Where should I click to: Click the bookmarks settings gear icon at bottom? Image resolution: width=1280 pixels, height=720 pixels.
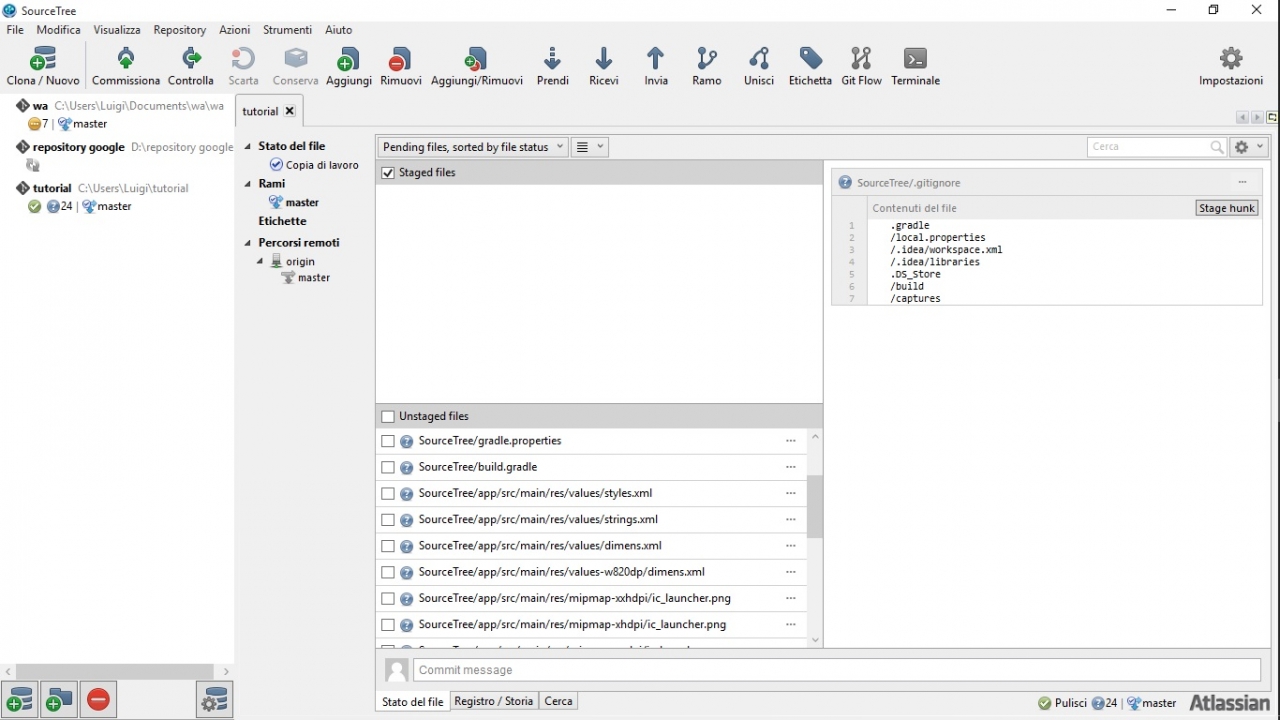pos(215,700)
